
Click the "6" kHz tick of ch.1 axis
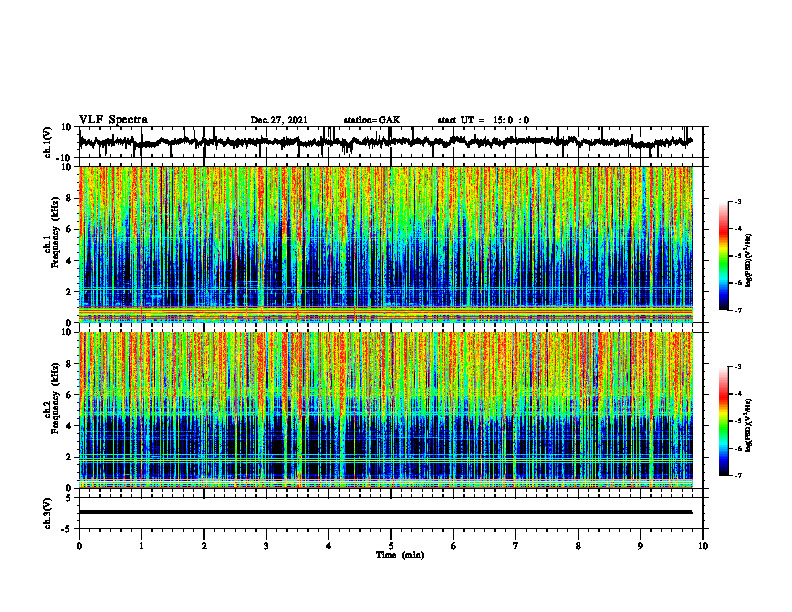click(70, 229)
